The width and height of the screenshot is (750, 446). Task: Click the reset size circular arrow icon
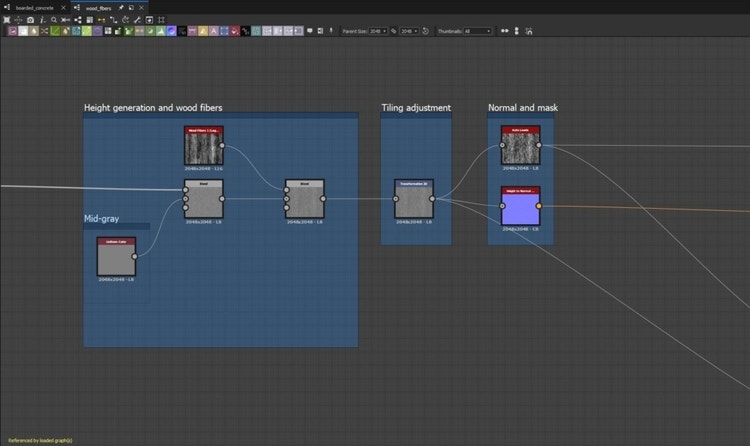pos(426,31)
